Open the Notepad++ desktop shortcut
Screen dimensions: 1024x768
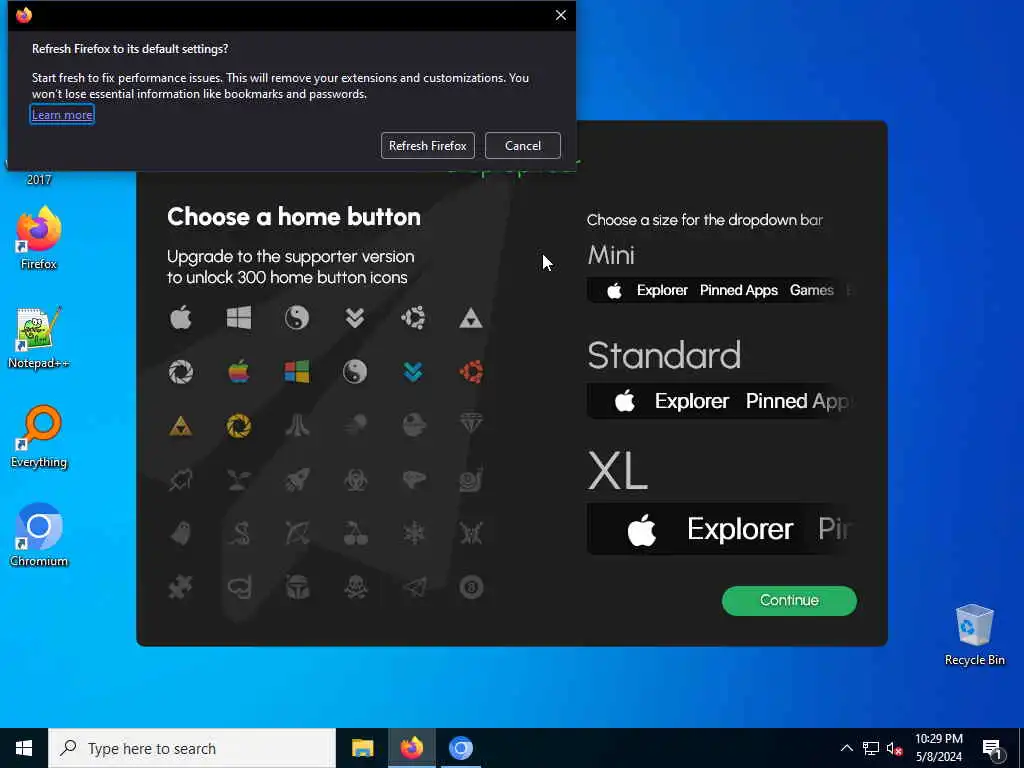(x=39, y=338)
